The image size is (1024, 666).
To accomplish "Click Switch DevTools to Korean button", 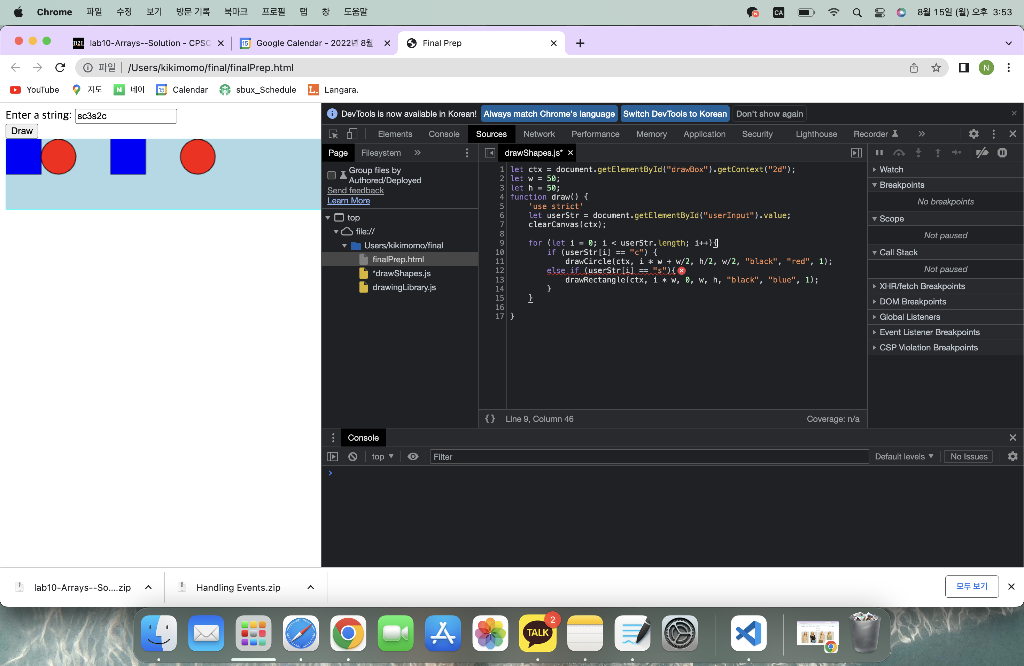I will click(675, 114).
